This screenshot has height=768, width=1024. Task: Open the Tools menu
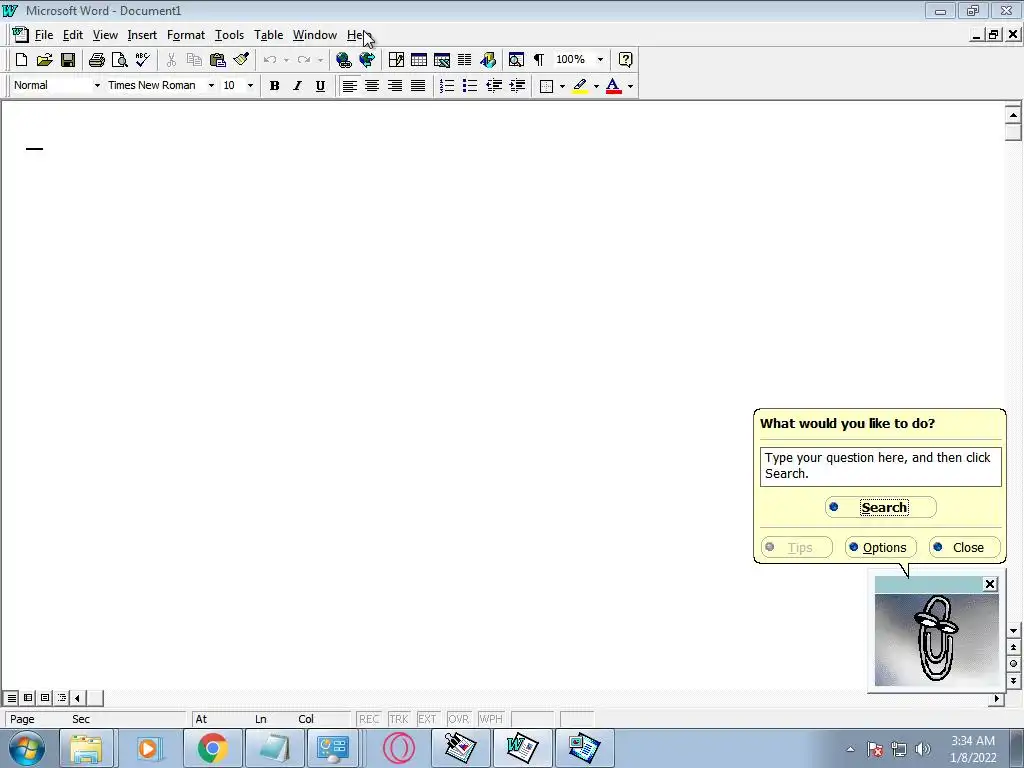[x=229, y=35]
